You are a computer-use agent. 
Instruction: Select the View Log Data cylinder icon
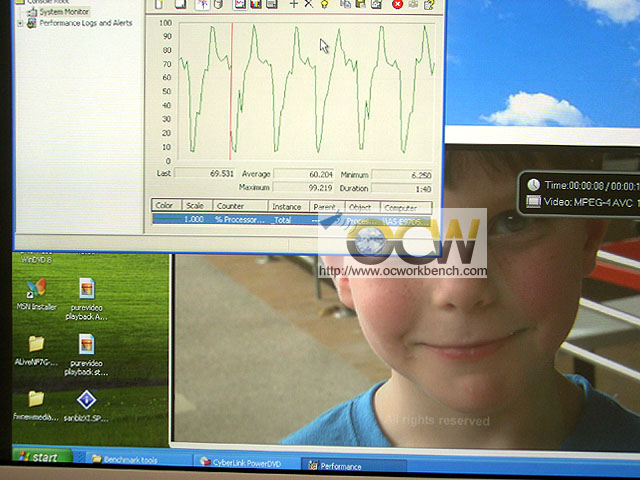point(218,4)
